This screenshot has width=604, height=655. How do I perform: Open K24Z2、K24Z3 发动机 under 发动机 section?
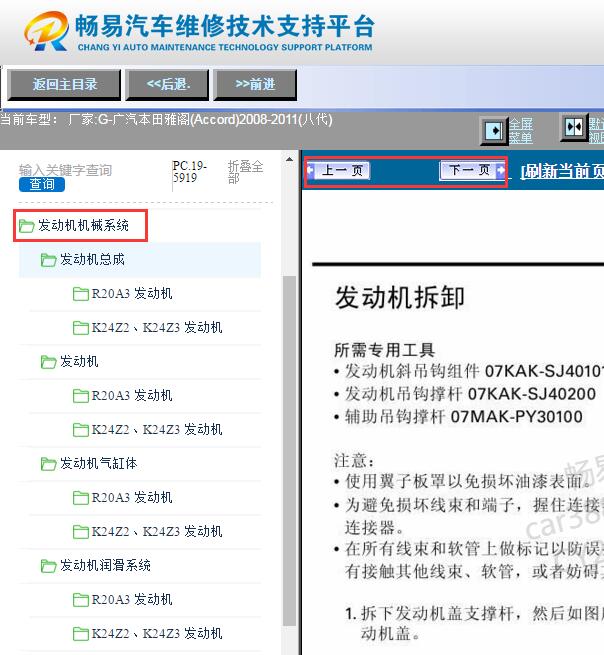(157, 429)
